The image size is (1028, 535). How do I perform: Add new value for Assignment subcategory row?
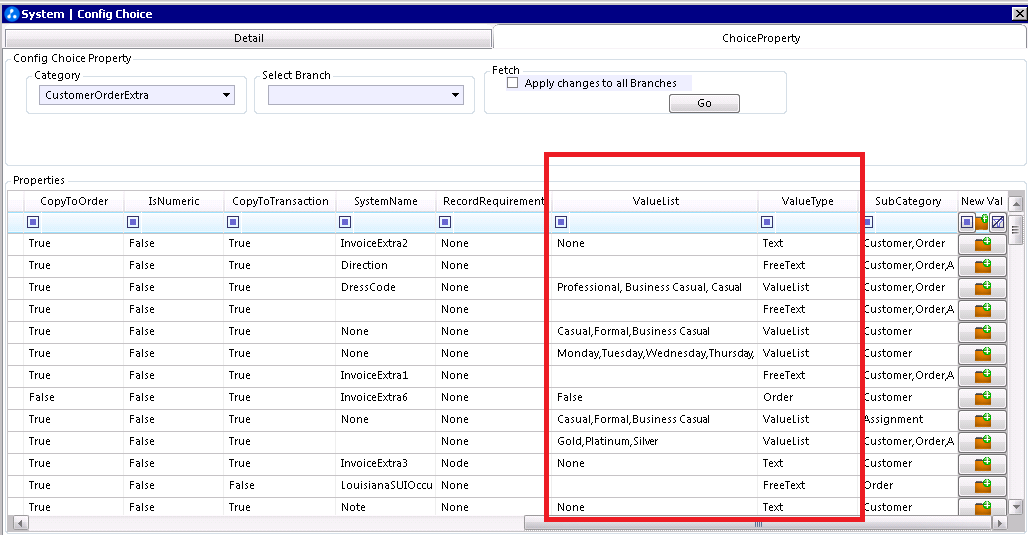click(982, 420)
